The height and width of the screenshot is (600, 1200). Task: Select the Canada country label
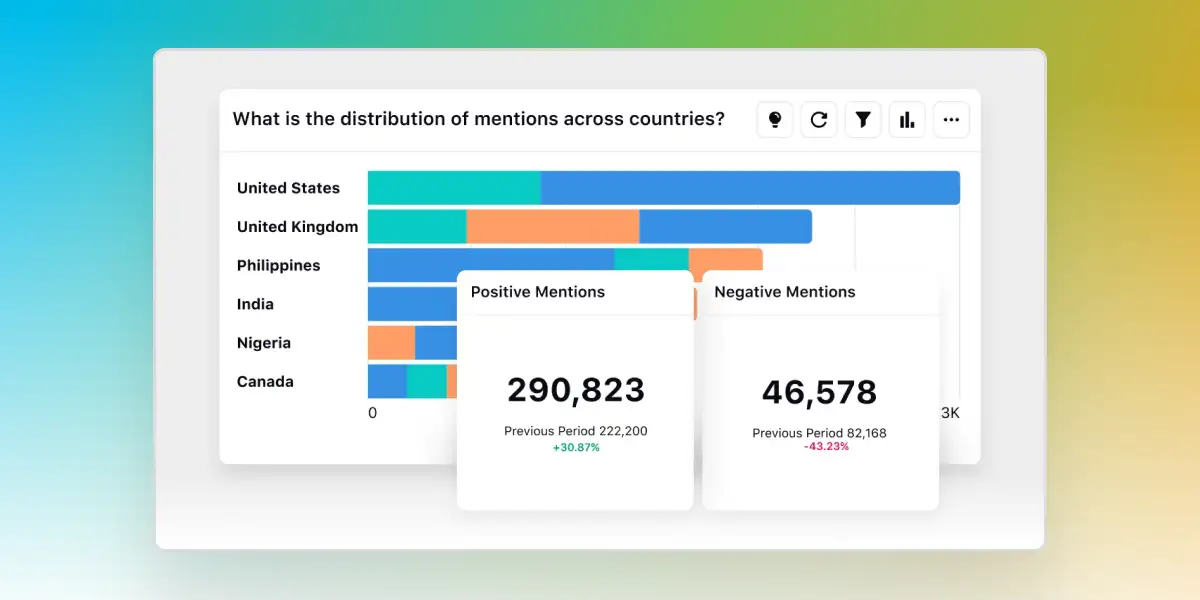coord(265,381)
